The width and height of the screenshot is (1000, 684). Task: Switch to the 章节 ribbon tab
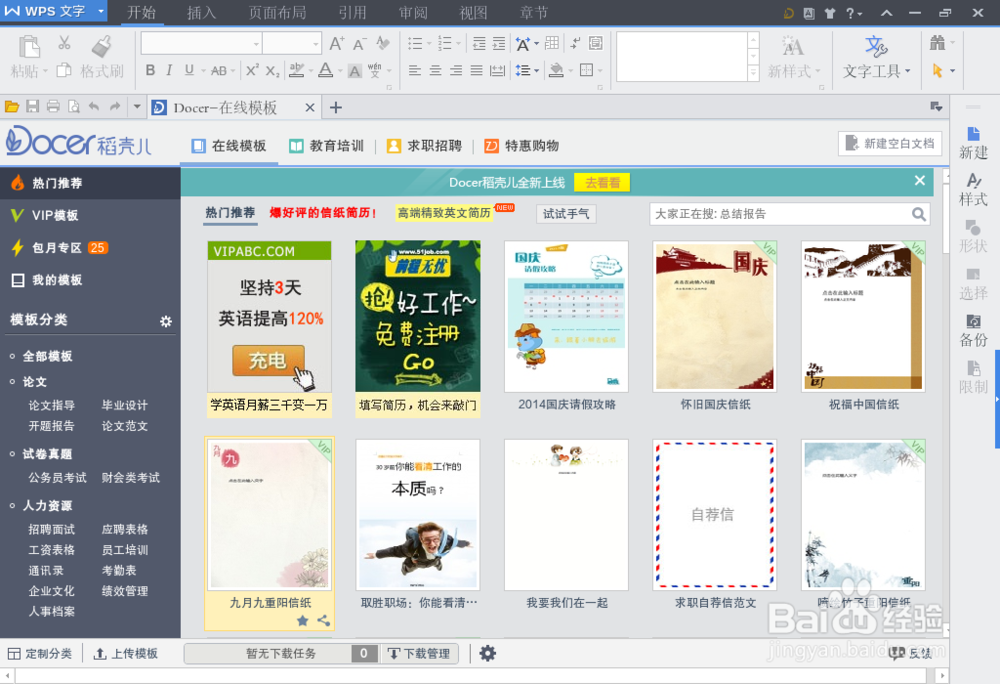tap(534, 13)
